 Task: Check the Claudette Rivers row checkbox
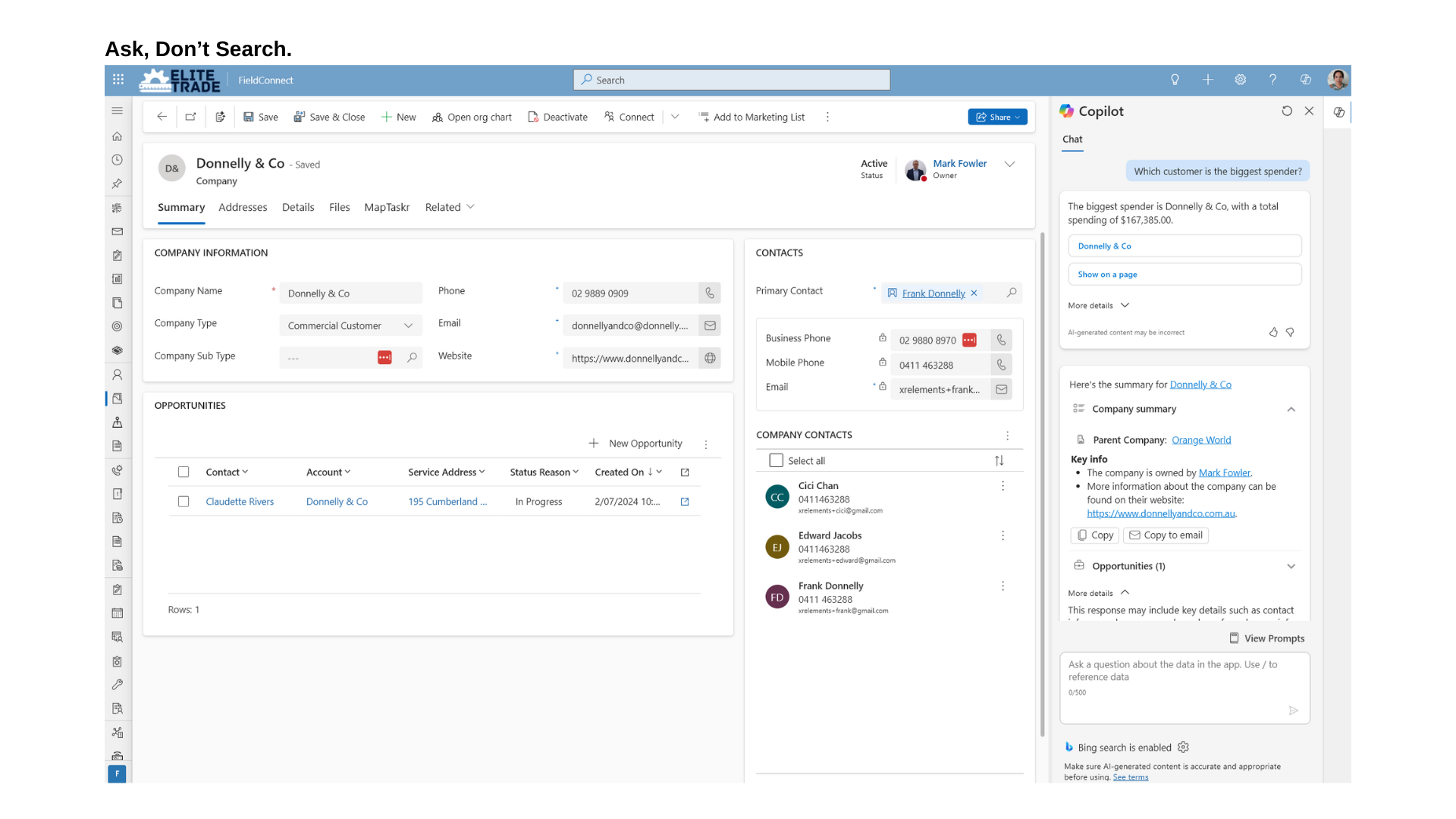[x=184, y=501]
